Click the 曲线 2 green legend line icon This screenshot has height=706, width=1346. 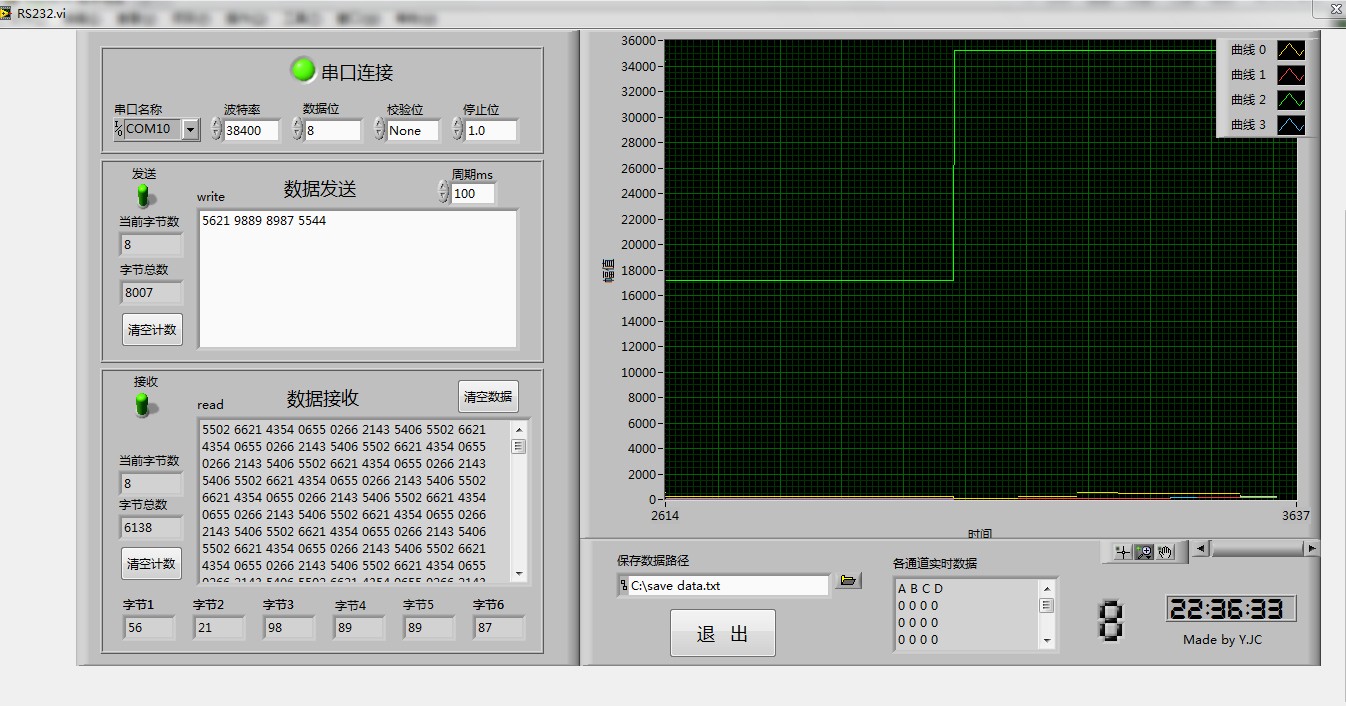click(x=1291, y=100)
